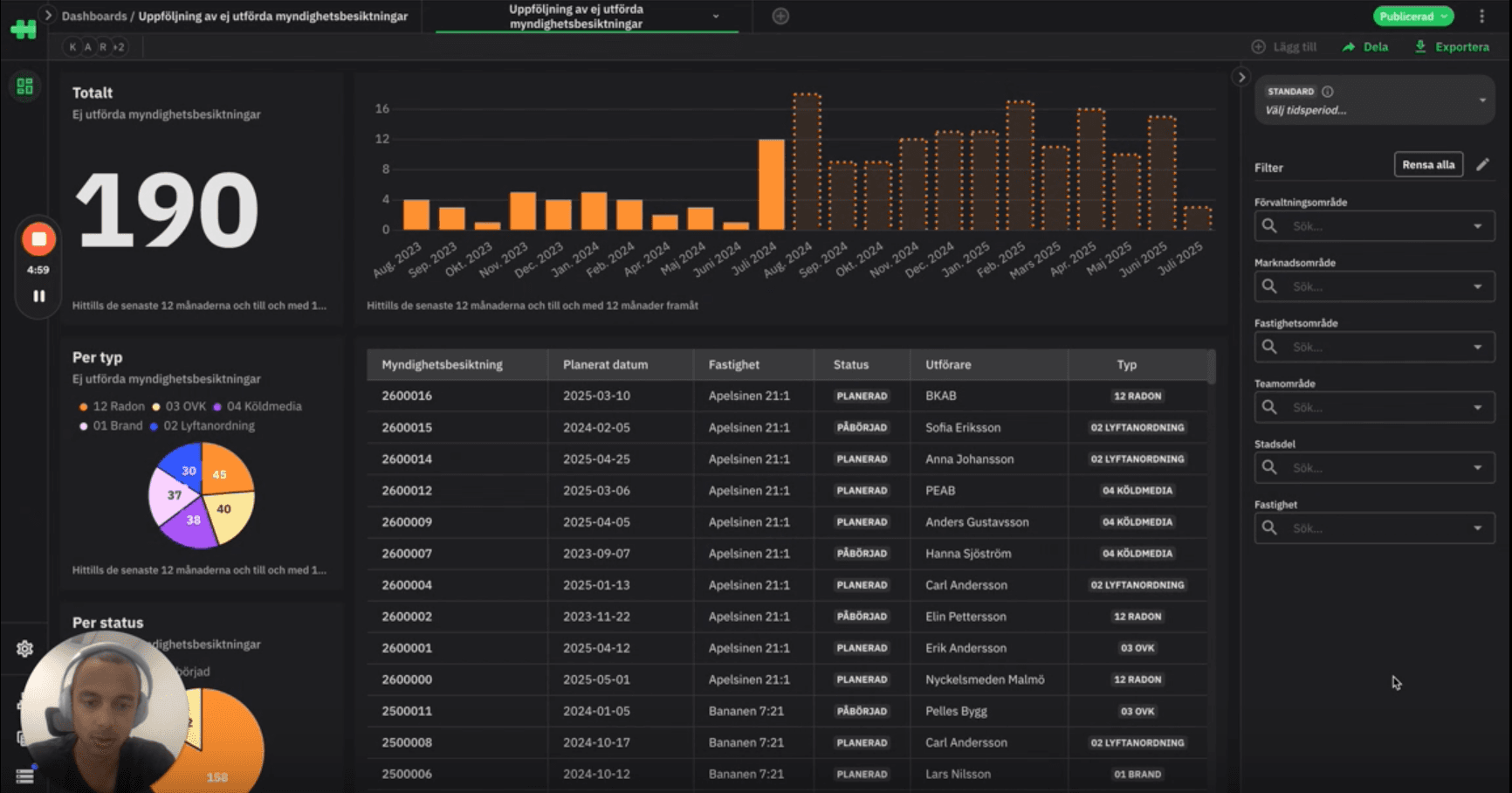
Task: Click the Förvaltningsområde search field
Action: click(x=1375, y=226)
